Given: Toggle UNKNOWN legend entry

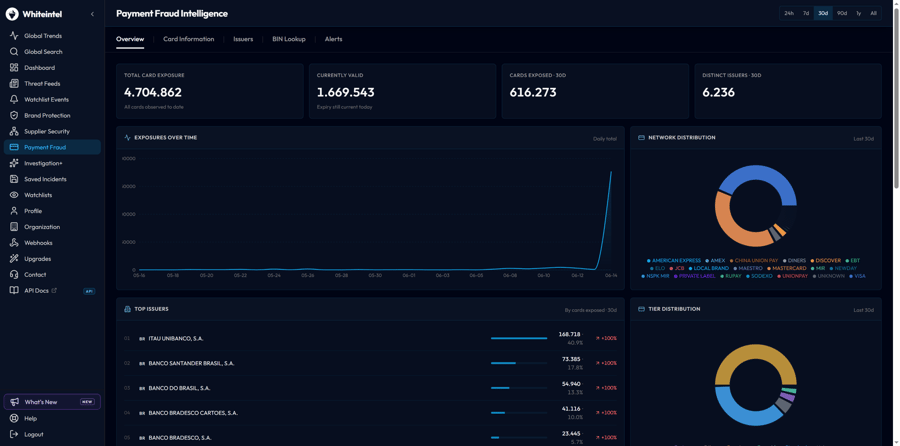Looking at the screenshot, I should point(827,276).
